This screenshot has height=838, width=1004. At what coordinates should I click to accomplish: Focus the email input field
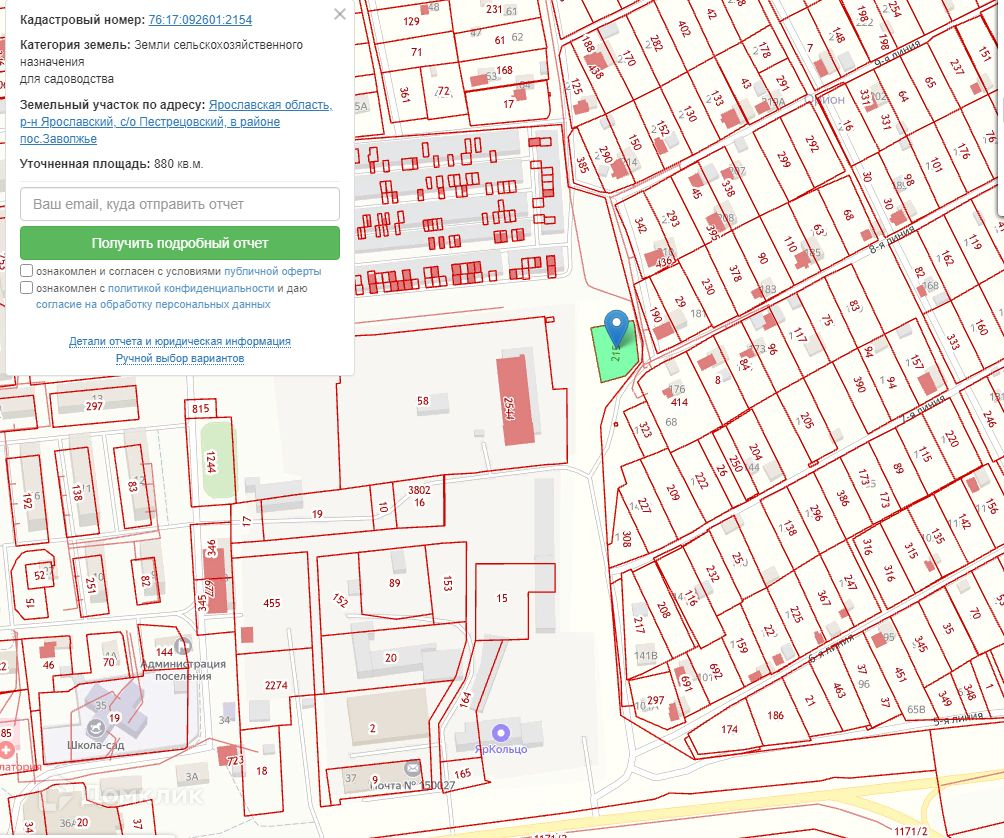[180, 204]
